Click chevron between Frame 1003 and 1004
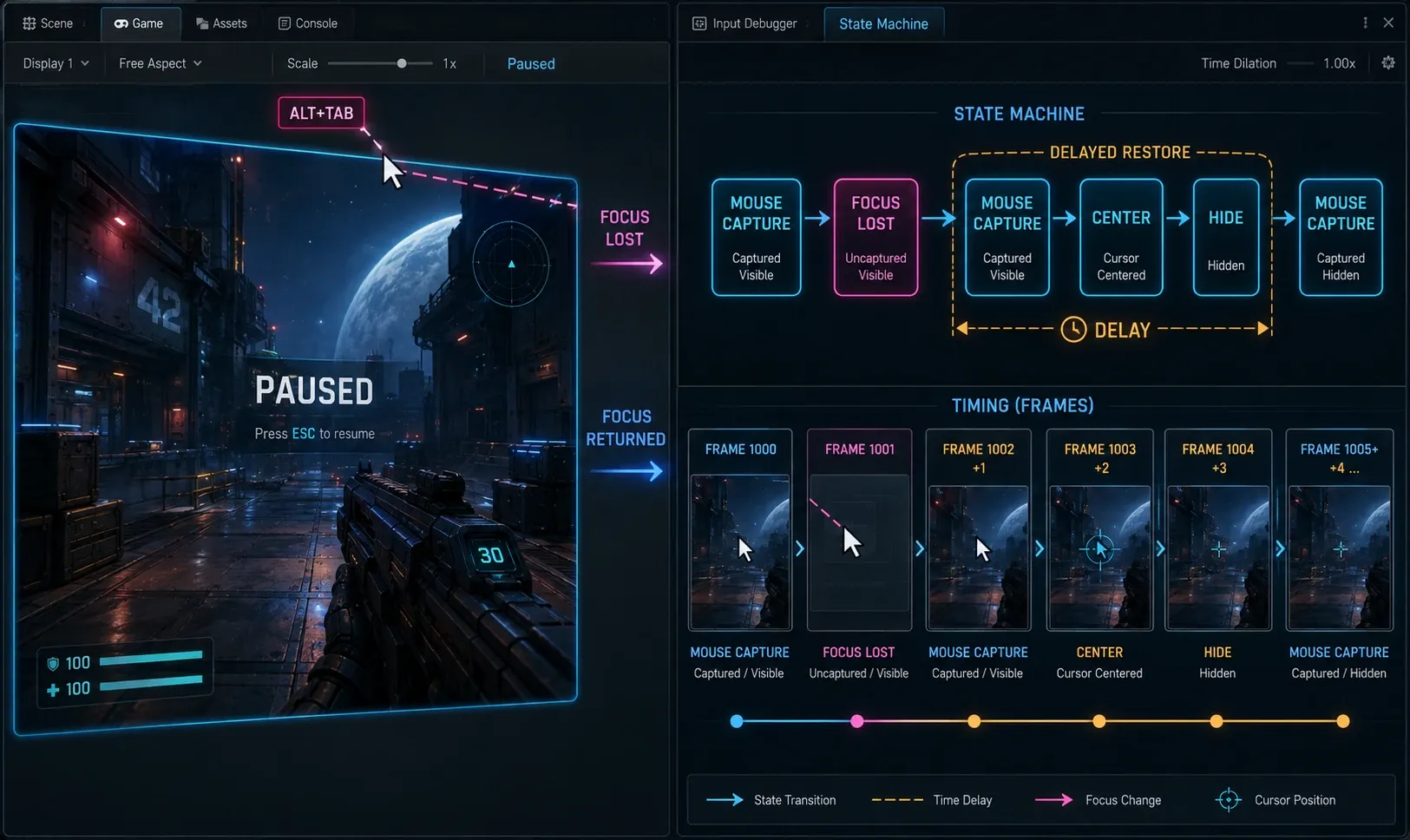The width and height of the screenshot is (1410, 840). pyautogui.click(x=1160, y=548)
